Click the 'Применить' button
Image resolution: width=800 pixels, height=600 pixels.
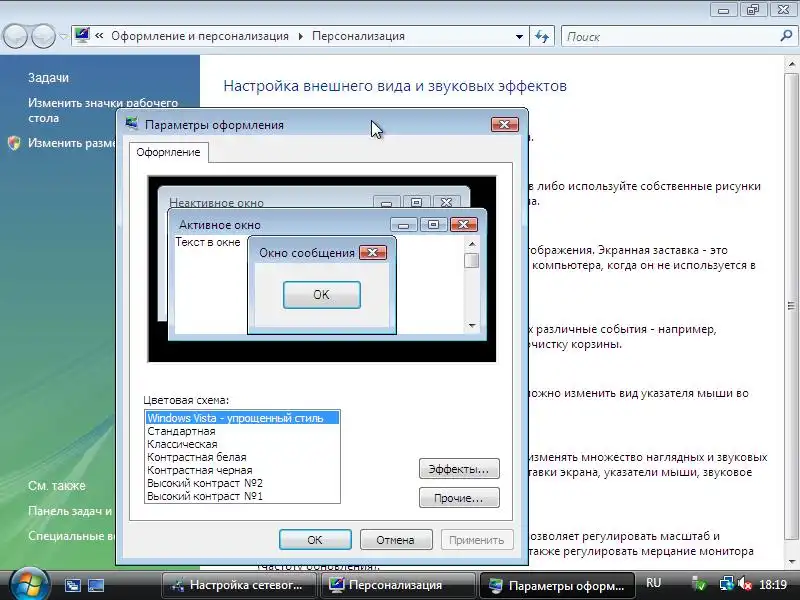[x=477, y=540]
